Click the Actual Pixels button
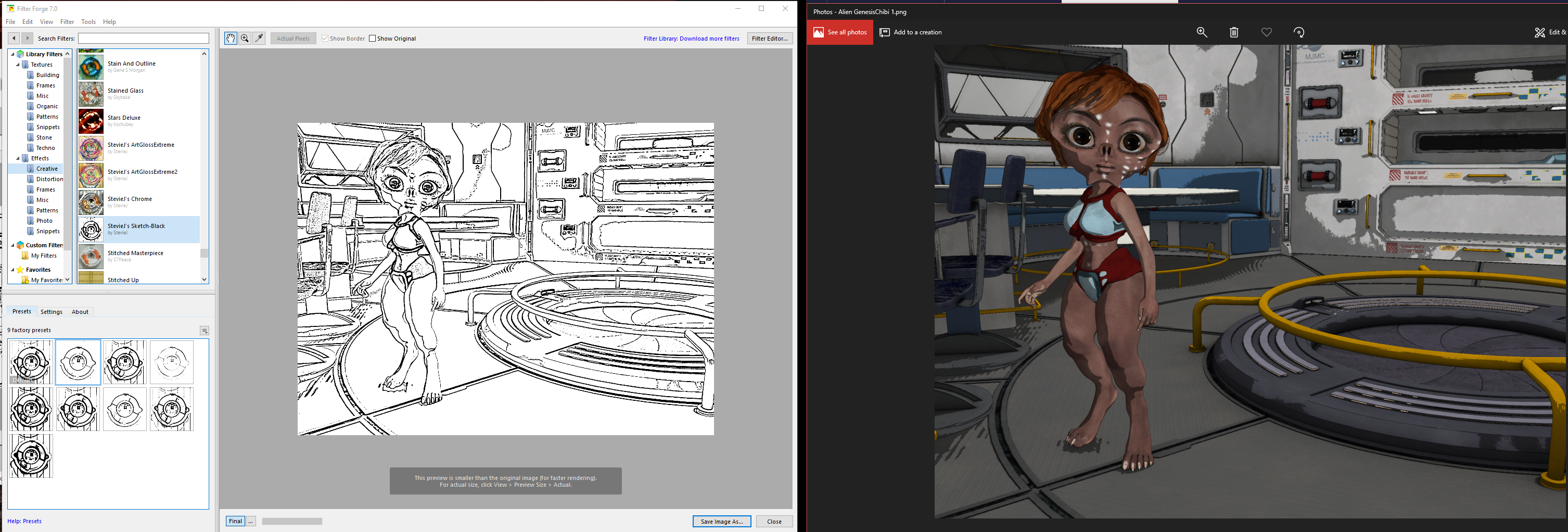This screenshot has width=1568, height=532. [294, 39]
